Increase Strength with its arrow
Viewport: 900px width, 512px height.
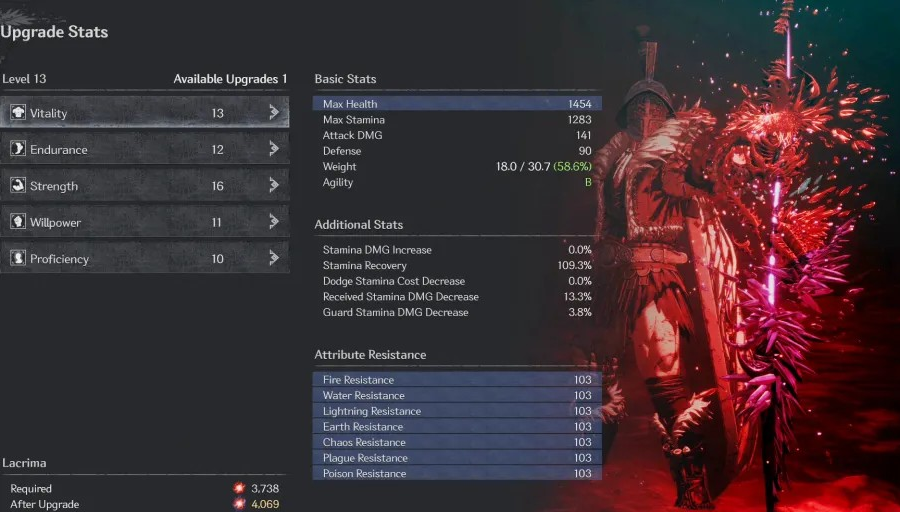tap(274, 185)
